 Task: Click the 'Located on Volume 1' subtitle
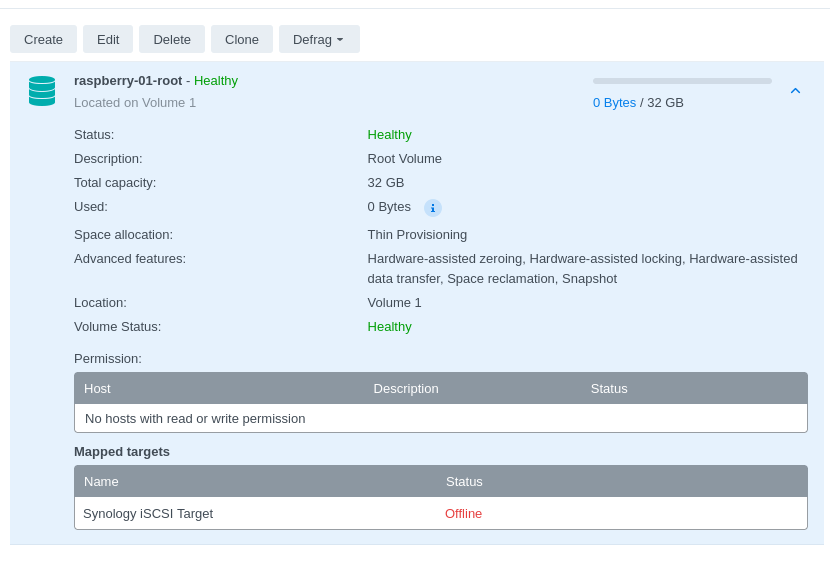(x=135, y=103)
